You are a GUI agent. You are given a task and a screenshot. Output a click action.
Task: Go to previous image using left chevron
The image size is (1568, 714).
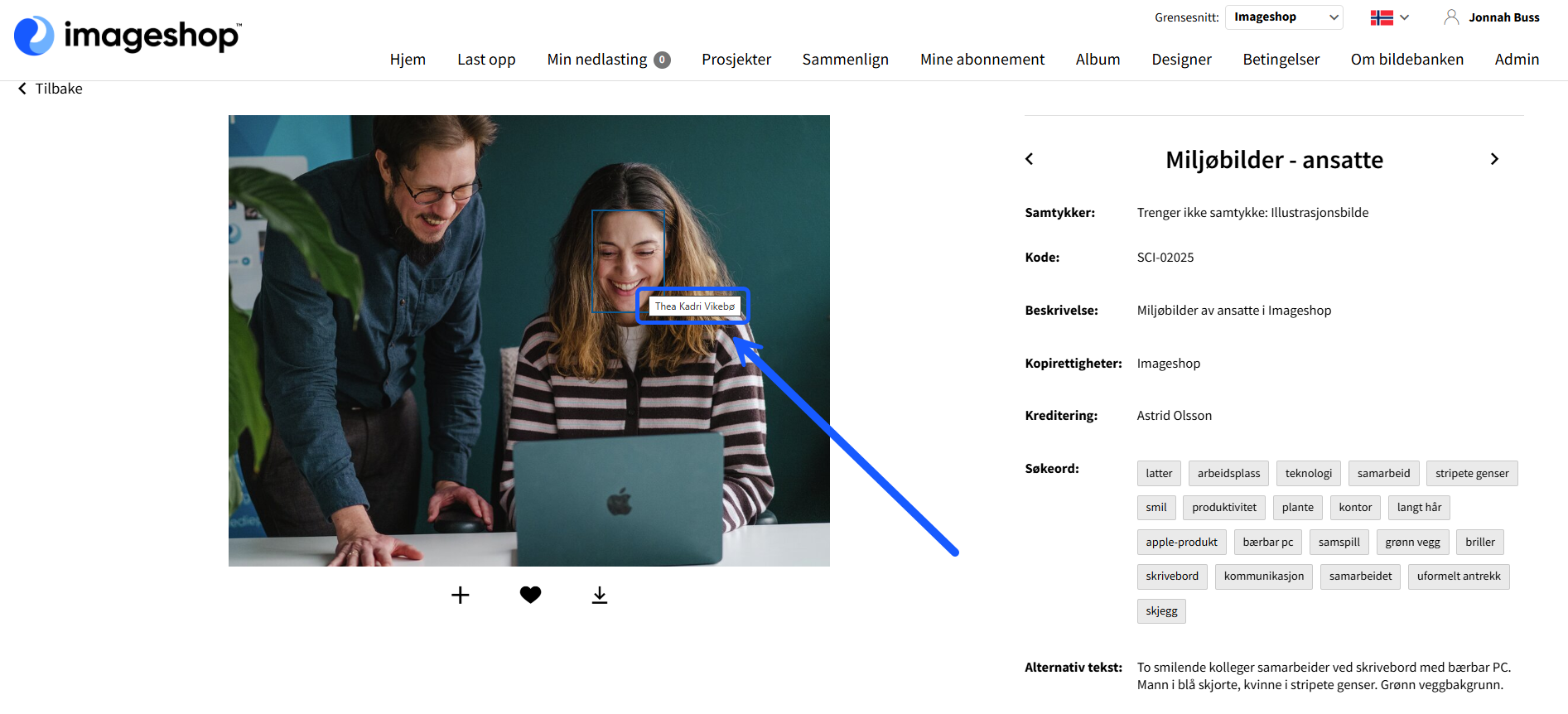[1030, 159]
